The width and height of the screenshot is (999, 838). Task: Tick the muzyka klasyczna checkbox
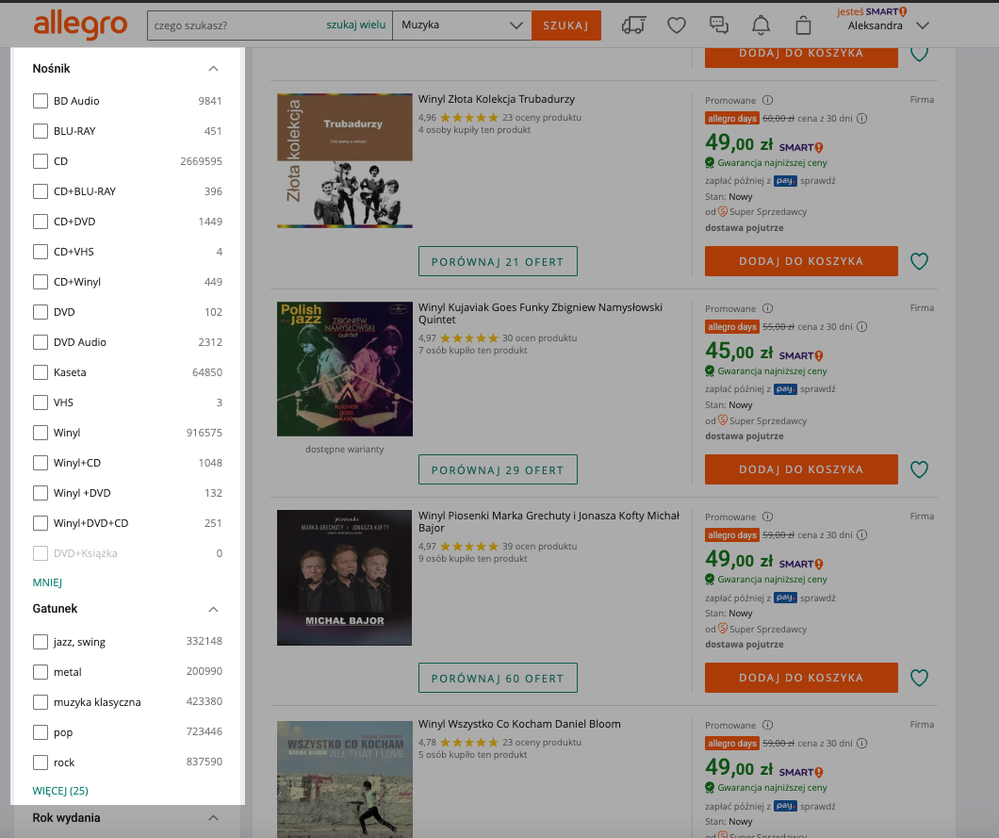coord(40,702)
